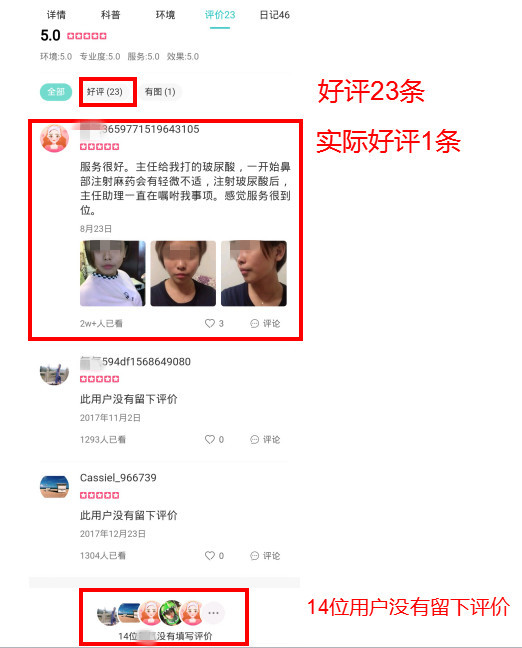The width and height of the screenshot is (522, 648).
Task: Open the 环境 tab
Action: point(165,15)
